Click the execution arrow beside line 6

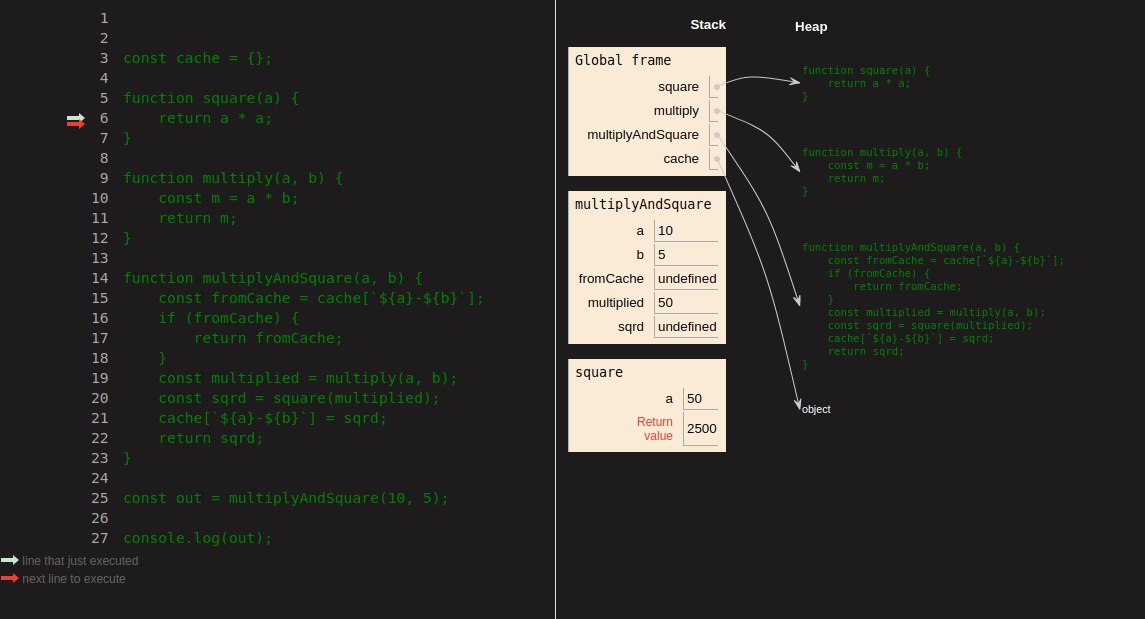pyautogui.click(x=76, y=121)
